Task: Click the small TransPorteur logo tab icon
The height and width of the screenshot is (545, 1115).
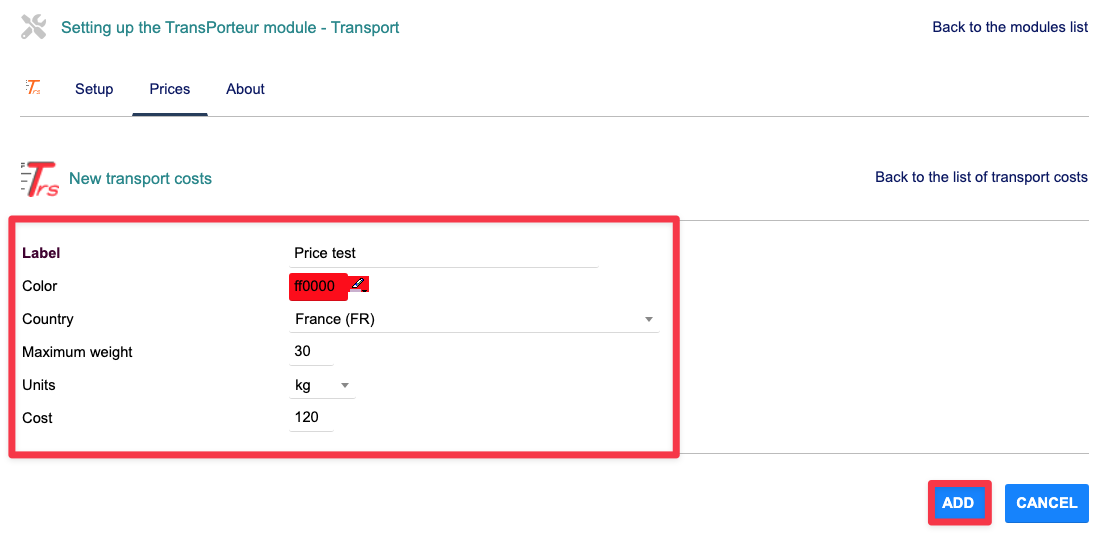Action: (33, 88)
